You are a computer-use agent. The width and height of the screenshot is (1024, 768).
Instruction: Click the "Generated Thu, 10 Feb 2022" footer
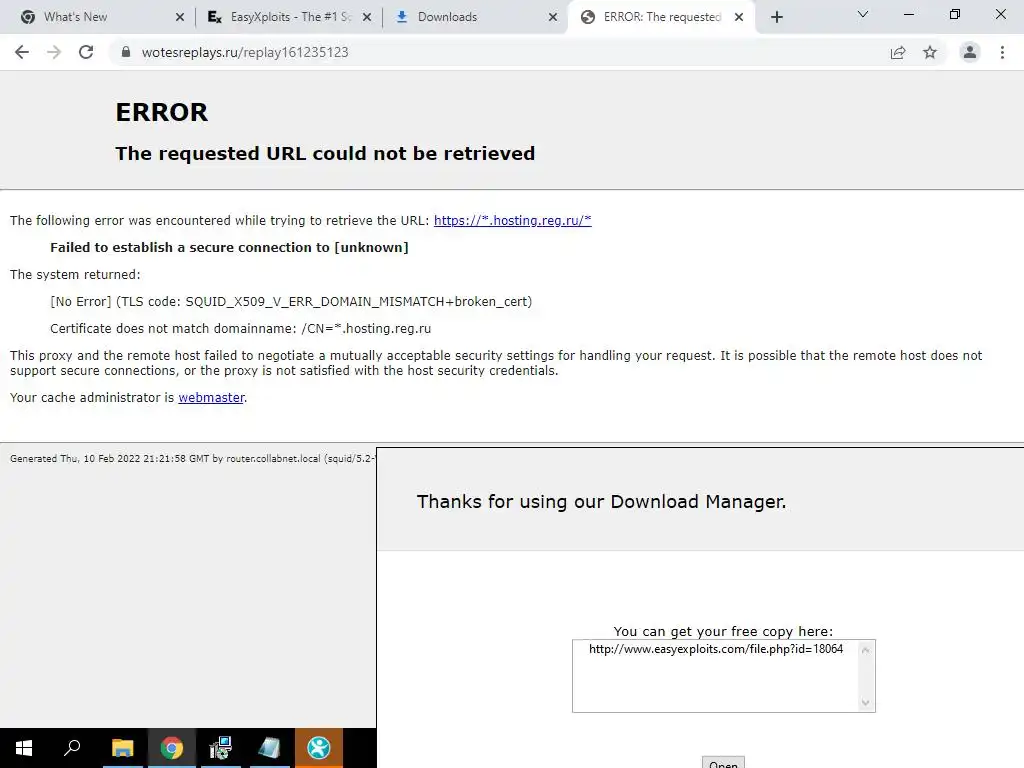193,458
